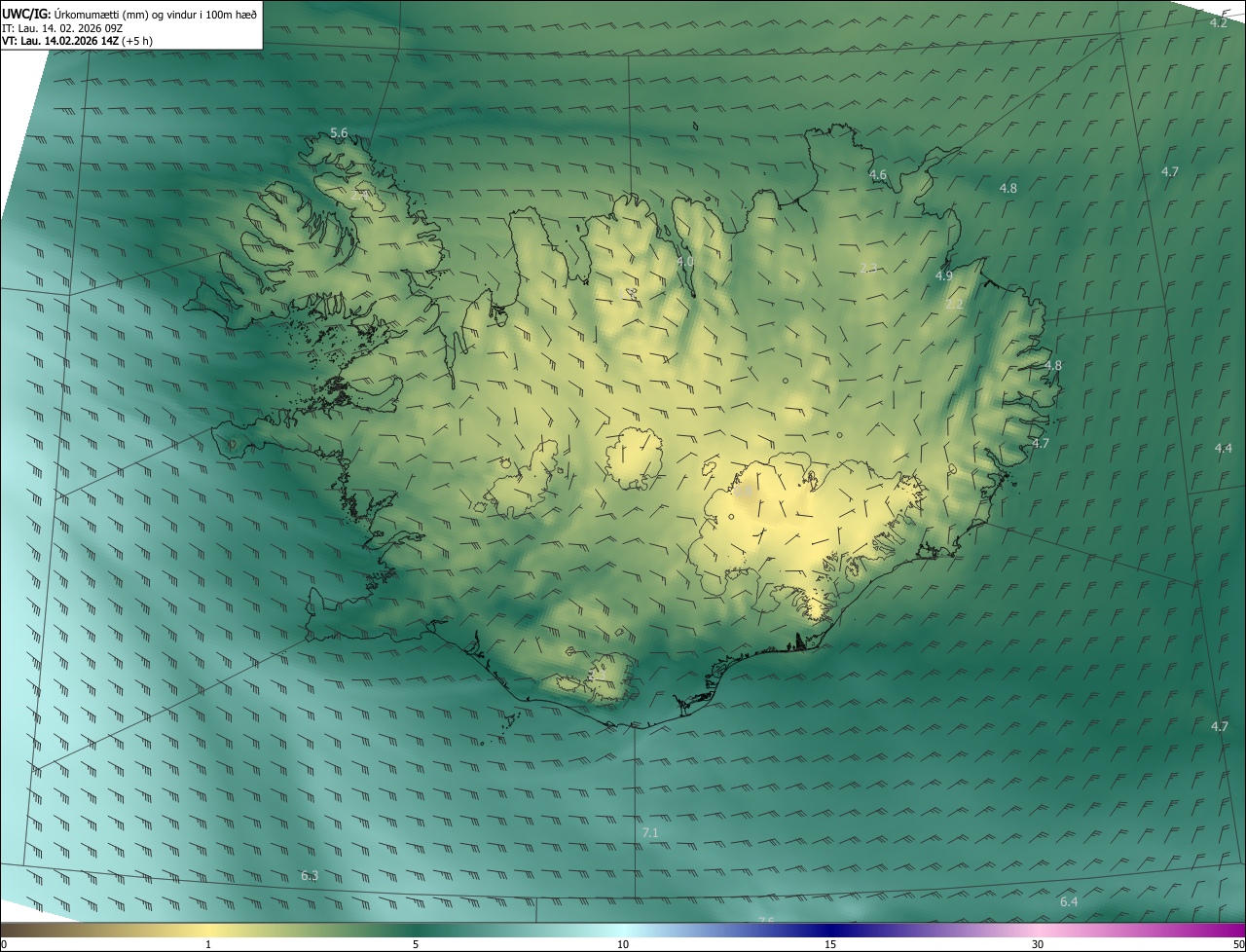Click the 6.4 value label on the map

[1069, 902]
